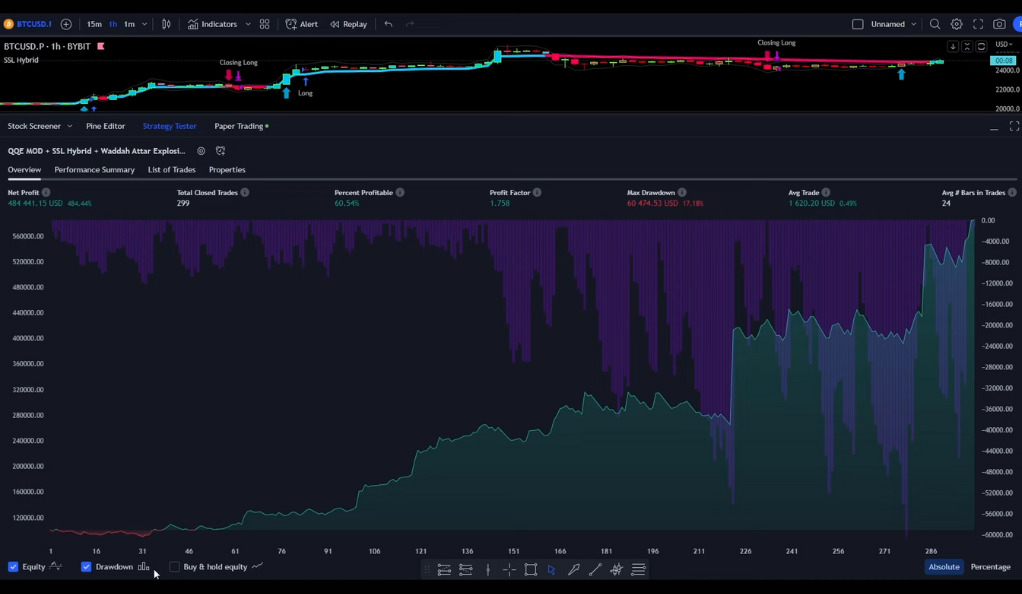Click the layout setup square icon
Screen dimensions: 1022x594
tap(858, 24)
